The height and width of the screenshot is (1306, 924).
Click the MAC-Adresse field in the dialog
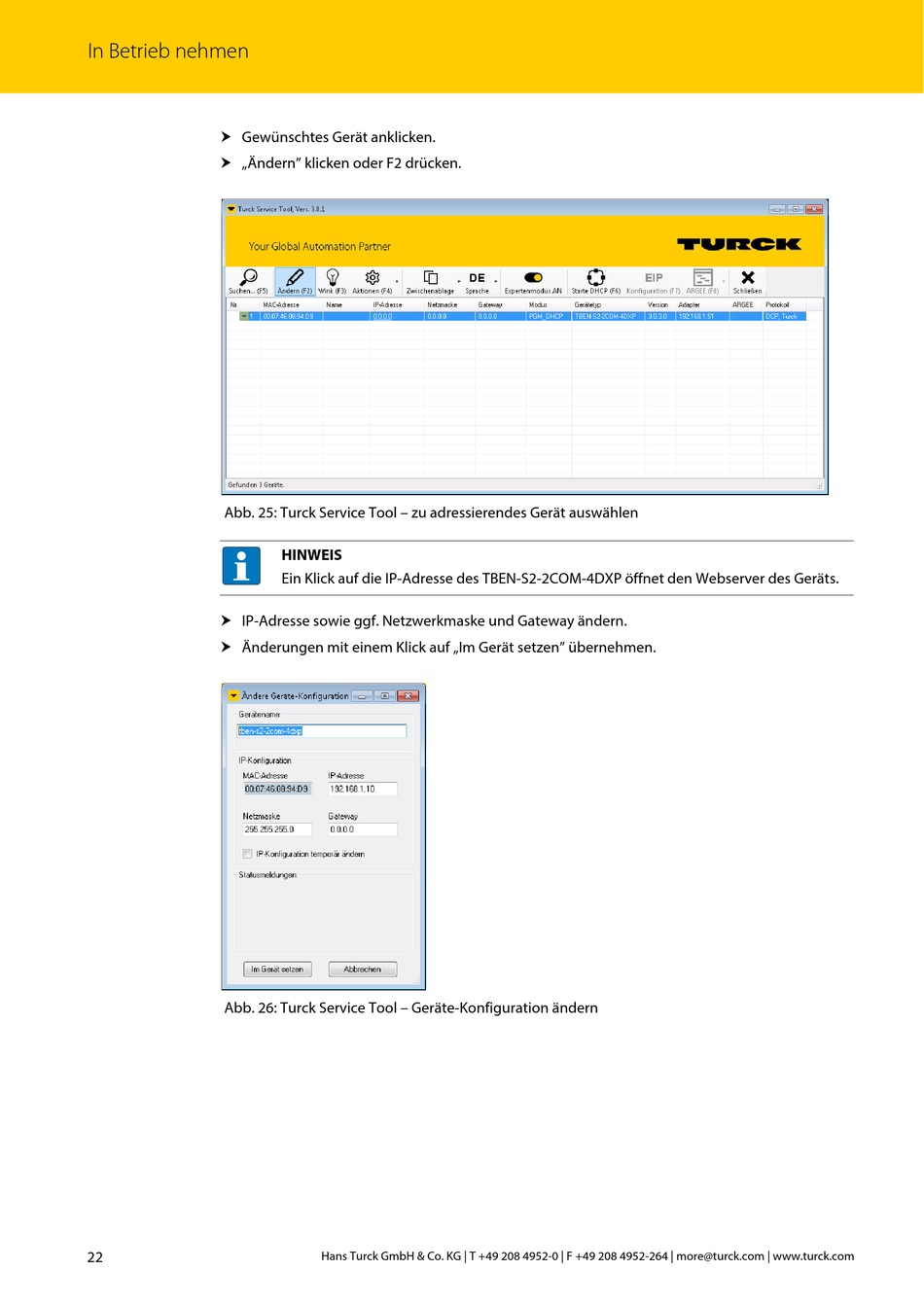coord(277,789)
